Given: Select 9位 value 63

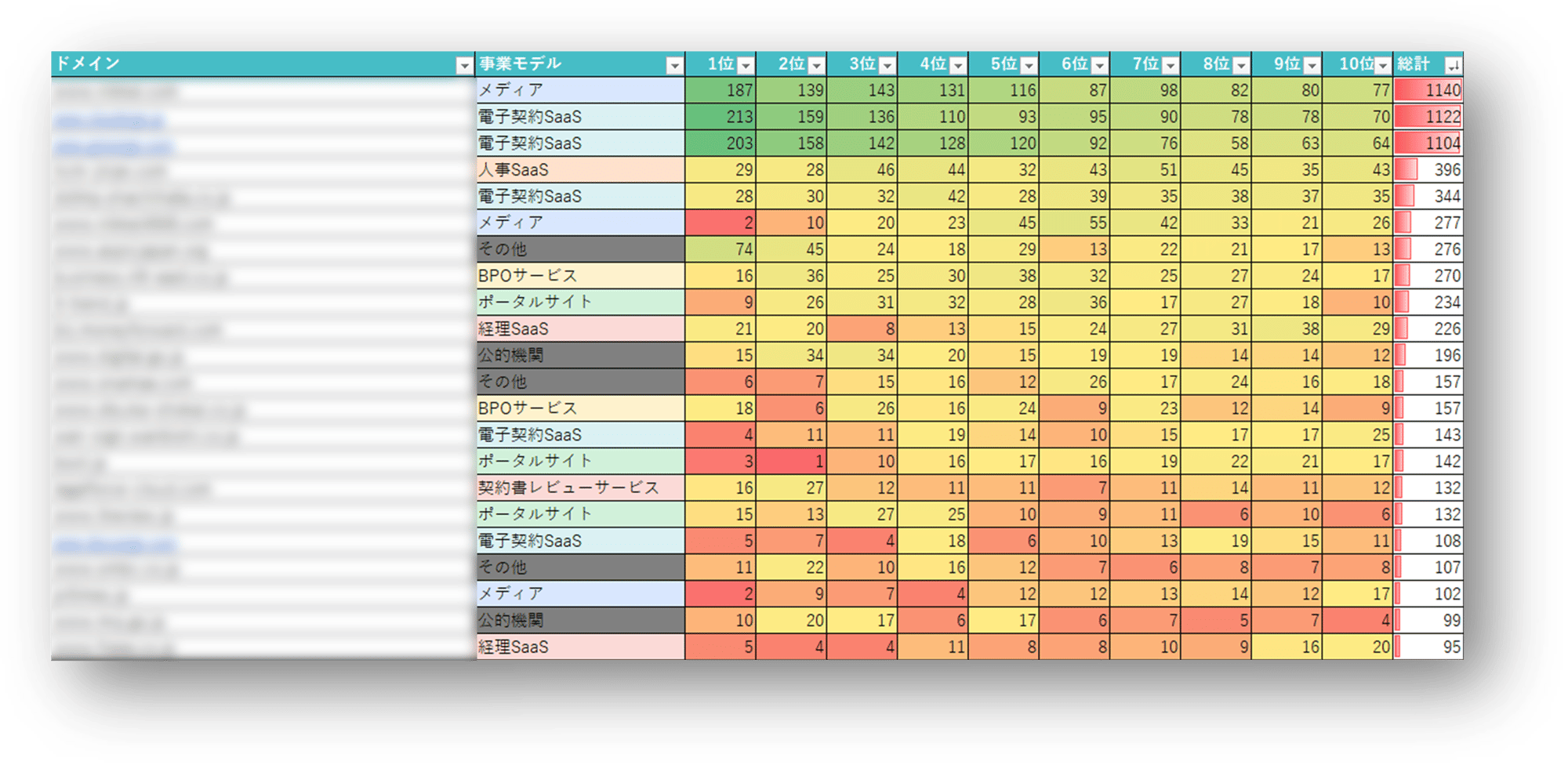Looking at the screenshot, I should [x=1287, y=143].
